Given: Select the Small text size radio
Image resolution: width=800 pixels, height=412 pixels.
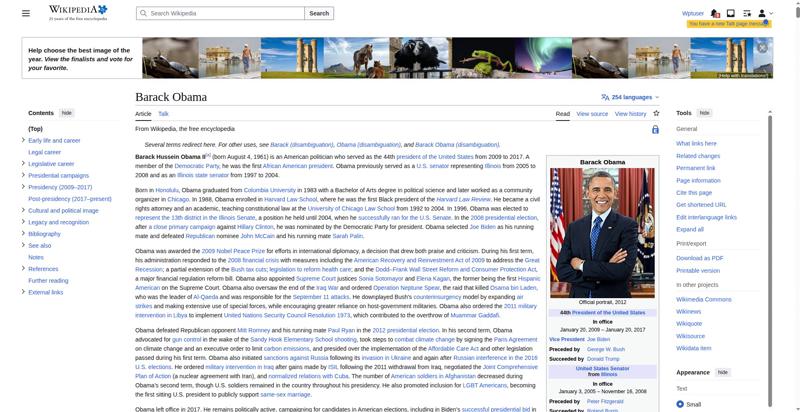Looking at the screenshot, I should pos(681,404).
